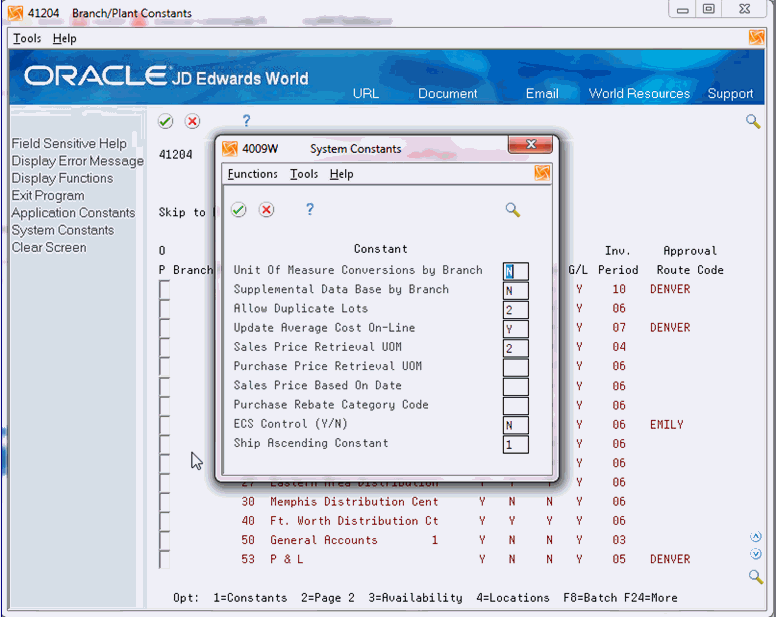Viewport: 776px width, 617px height.
Task: Click the red X cancel icon in the main window
Action: (193, 121)
